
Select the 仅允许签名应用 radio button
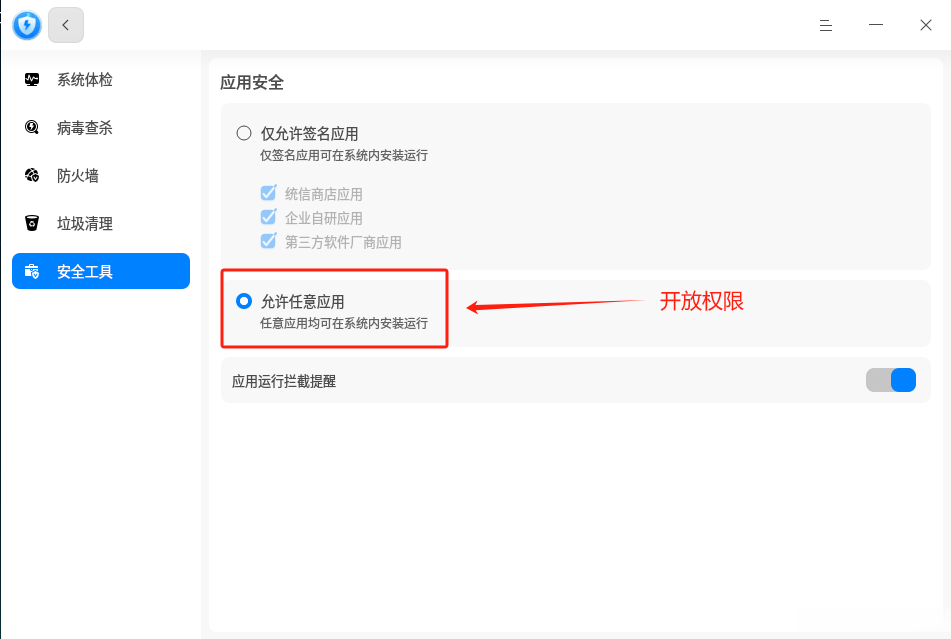pyautogui.click(x=244, y=133)
